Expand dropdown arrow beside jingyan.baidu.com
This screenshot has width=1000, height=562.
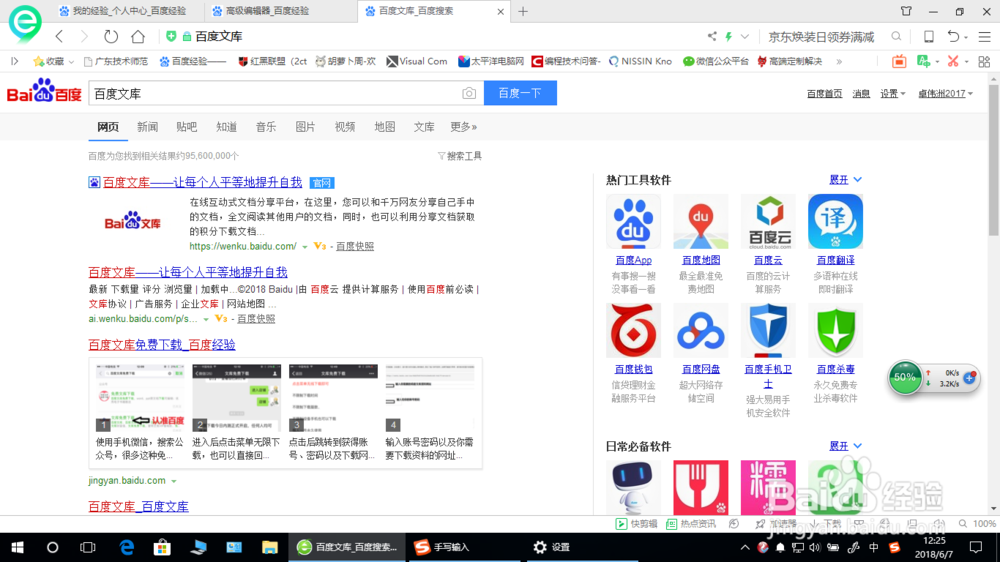pyautogui.click(x=173, y=481)
